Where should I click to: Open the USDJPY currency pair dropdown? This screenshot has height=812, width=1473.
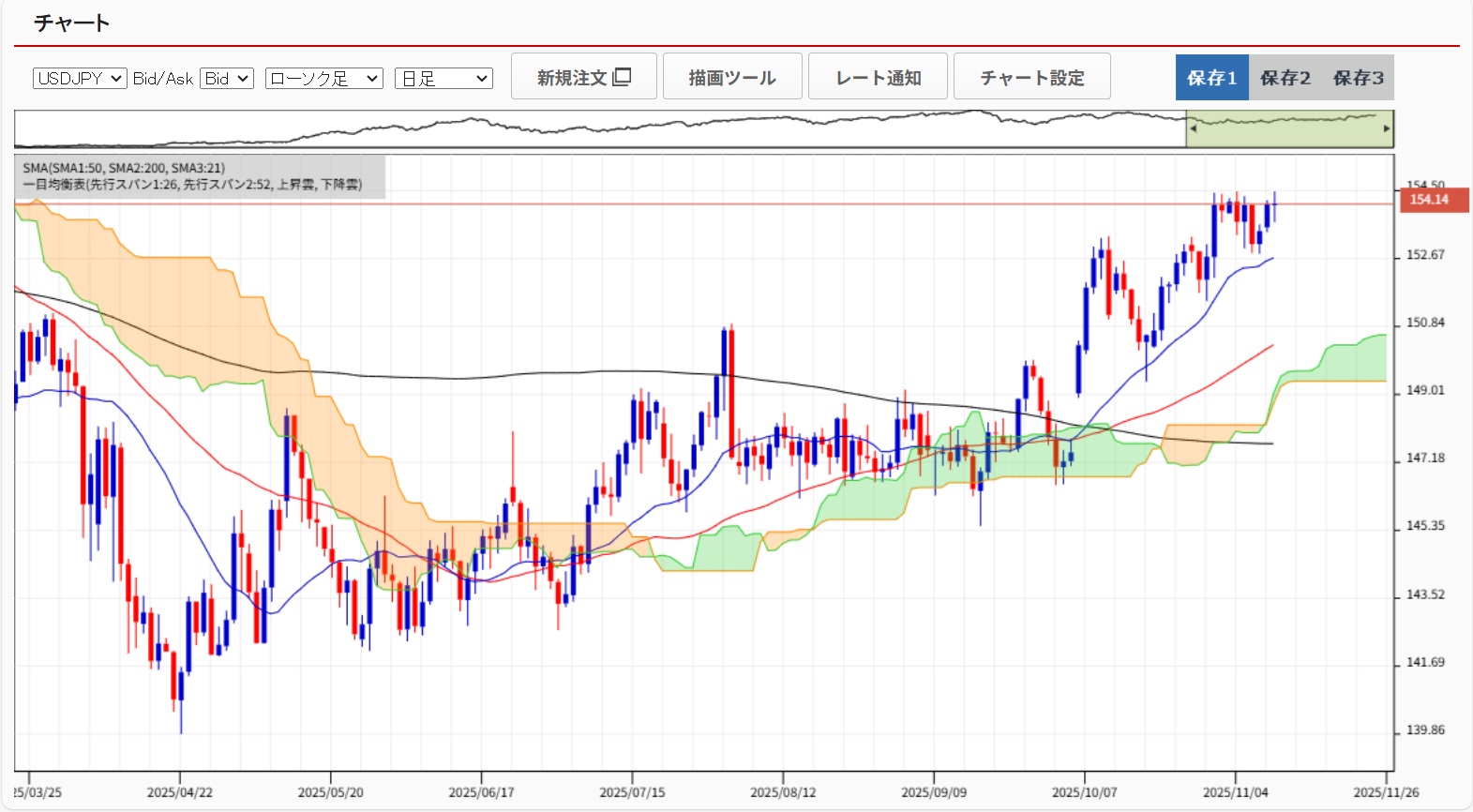(x=80, y=79)
